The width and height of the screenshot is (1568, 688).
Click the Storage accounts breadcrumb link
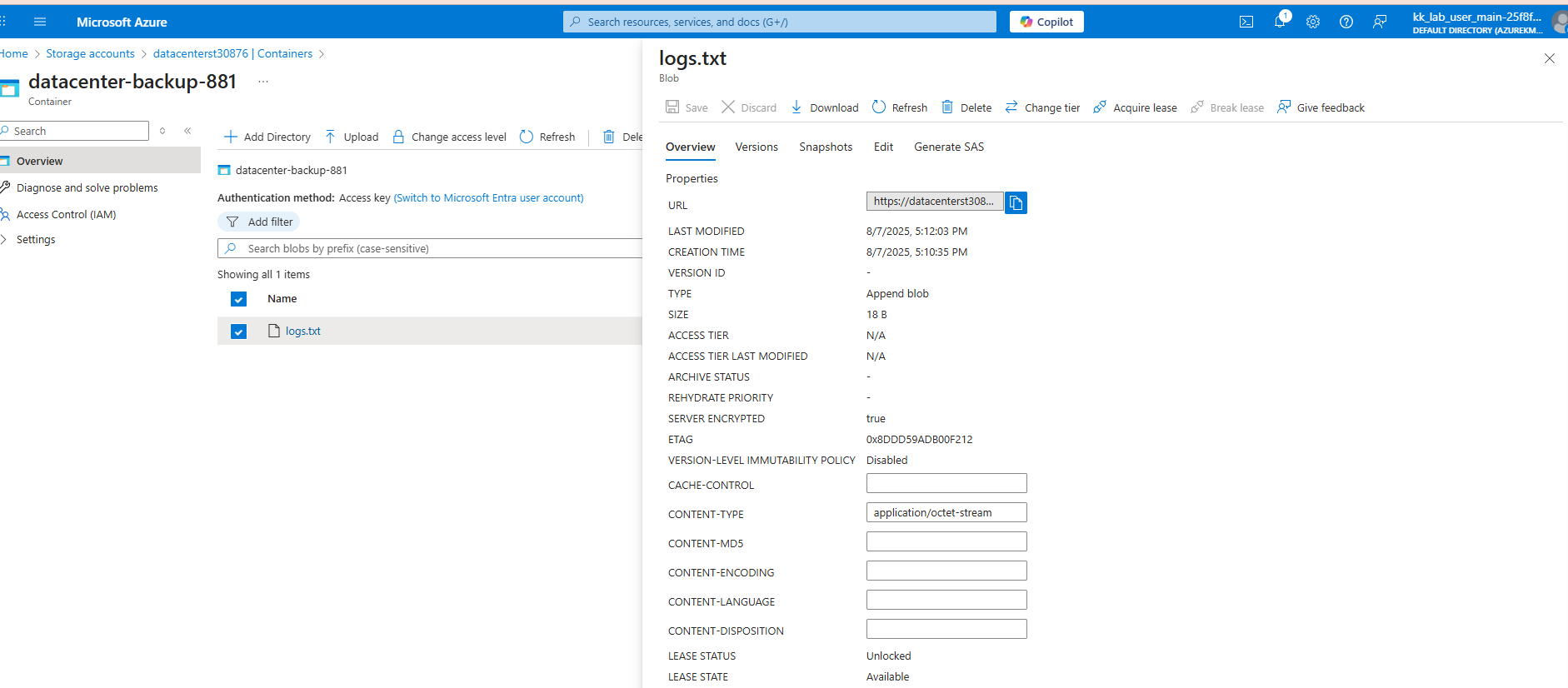pos(90,54)
